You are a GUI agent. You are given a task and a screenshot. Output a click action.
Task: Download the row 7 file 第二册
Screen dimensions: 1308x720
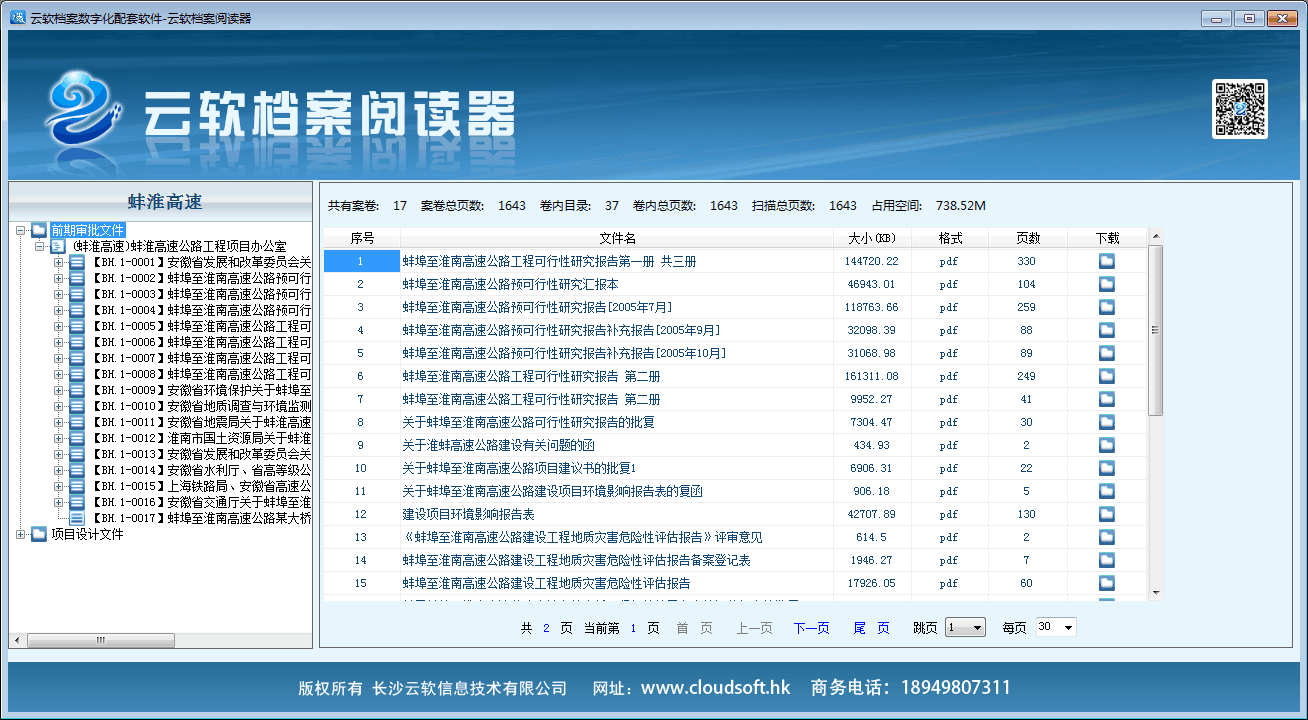tap(1106, 399)
